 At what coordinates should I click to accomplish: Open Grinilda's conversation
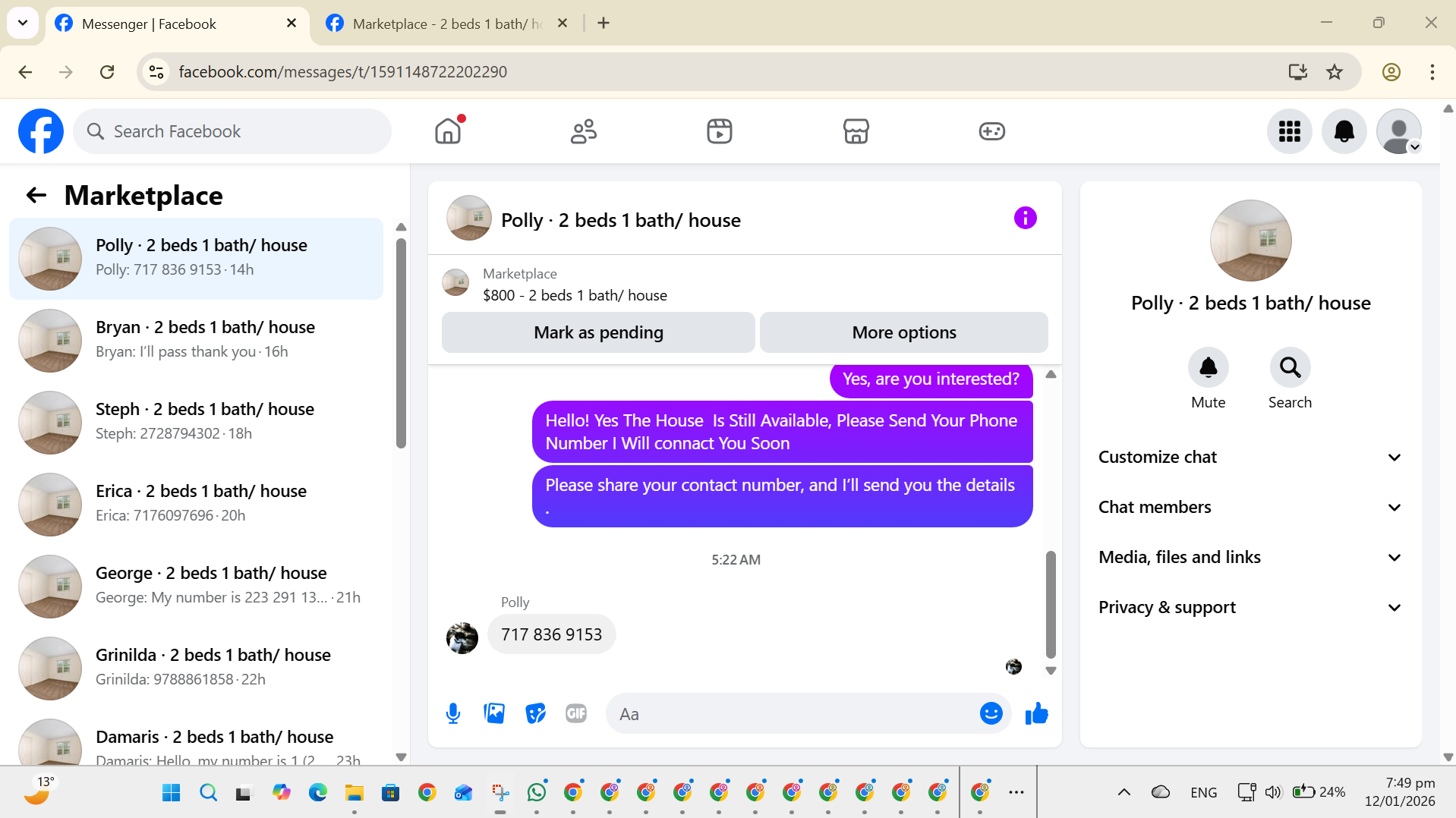point(196,669)
